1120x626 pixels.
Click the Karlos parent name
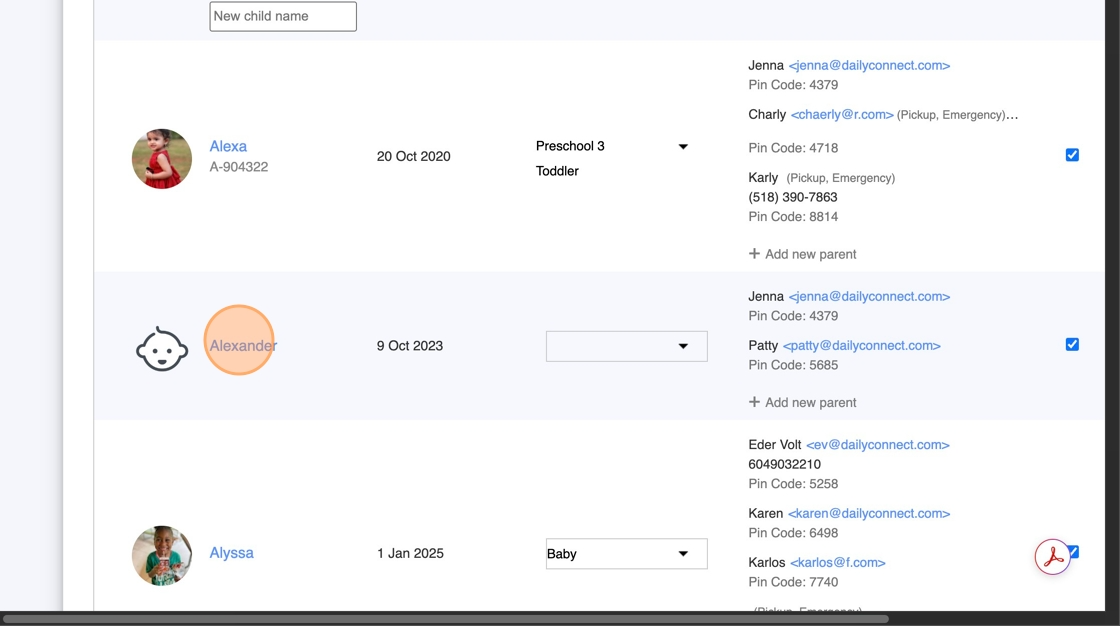pos(766,563)
